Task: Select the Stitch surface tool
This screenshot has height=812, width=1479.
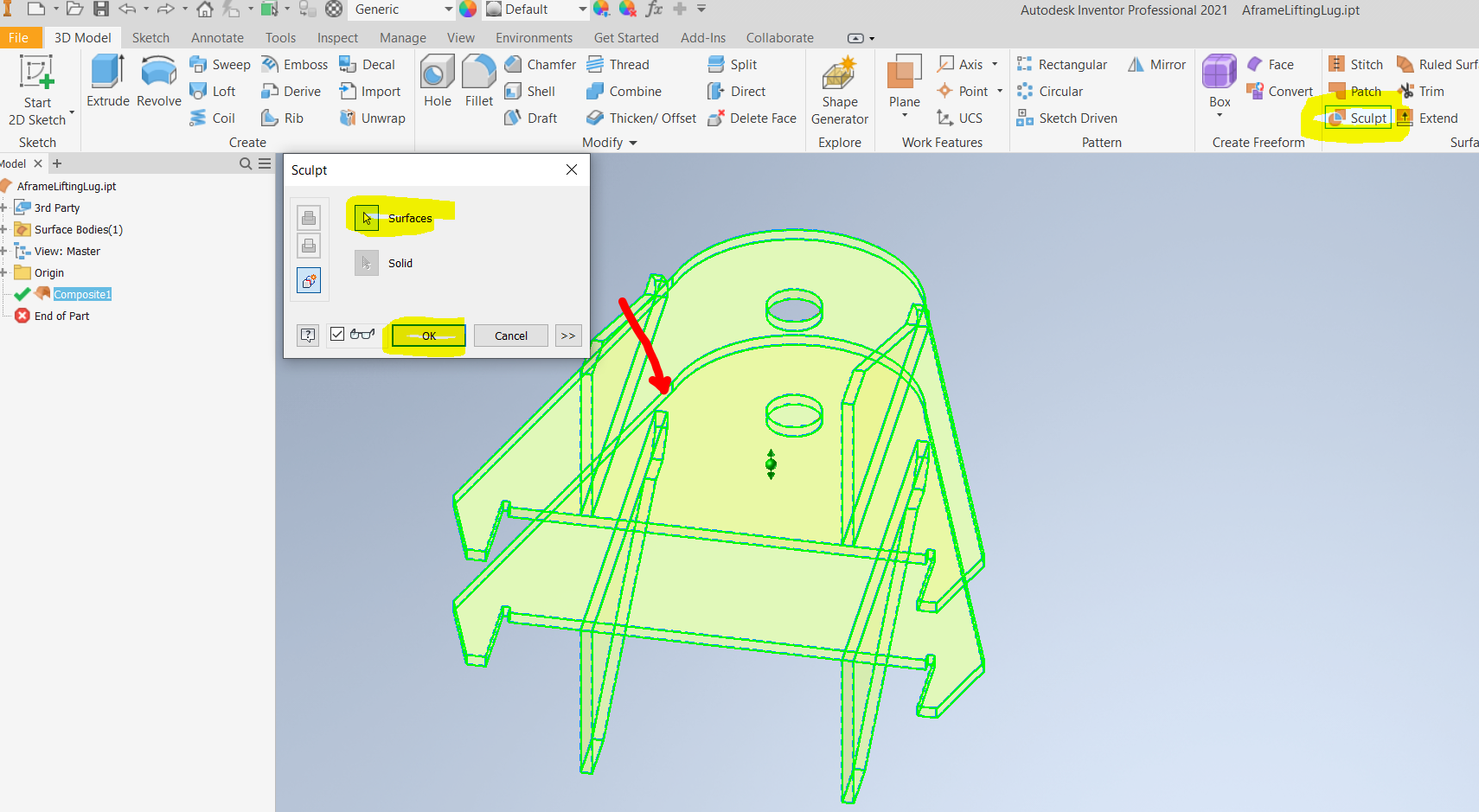Action: [1354, 64]
